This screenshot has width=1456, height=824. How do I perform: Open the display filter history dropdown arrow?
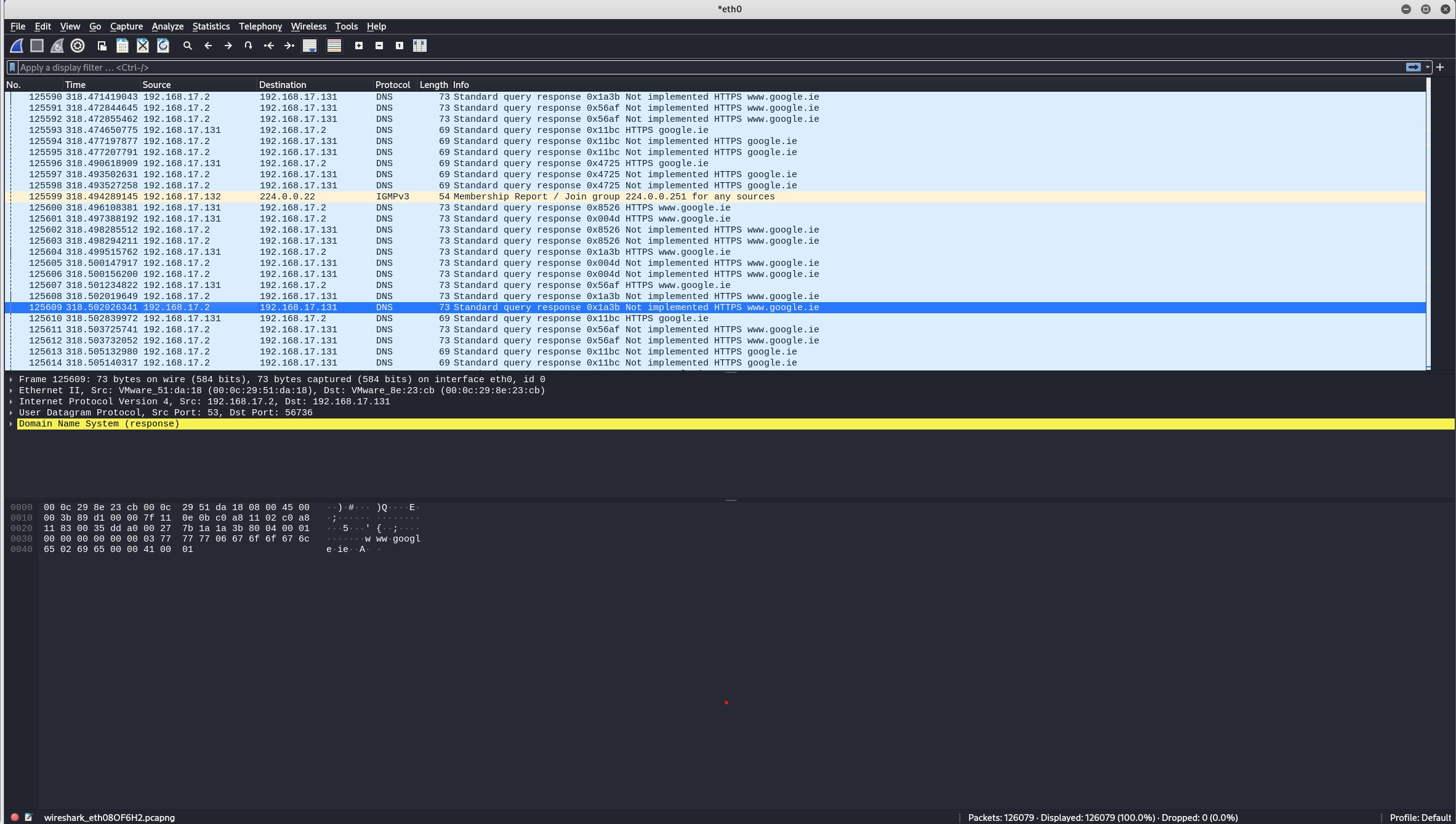point(1428,67)
